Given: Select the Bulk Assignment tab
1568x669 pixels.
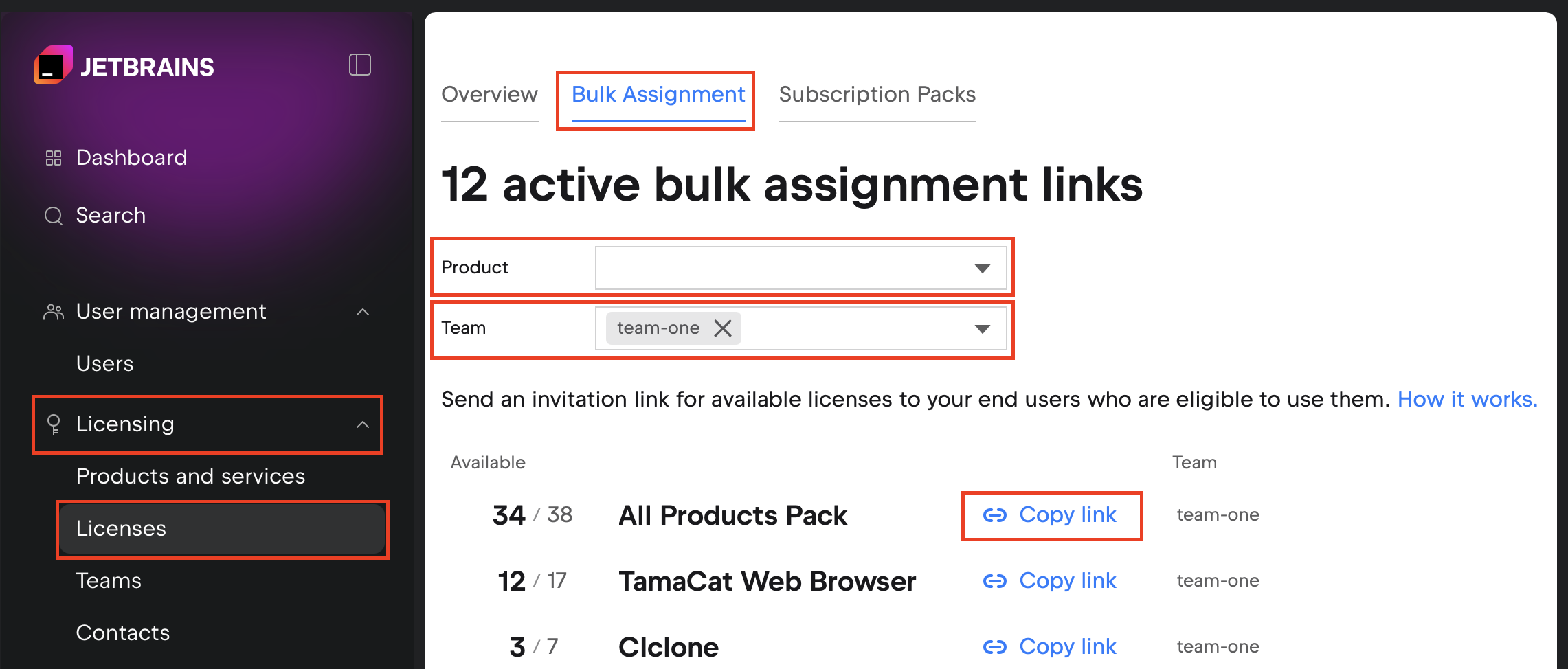Looking at the screenshot, I should coord(658,94).
